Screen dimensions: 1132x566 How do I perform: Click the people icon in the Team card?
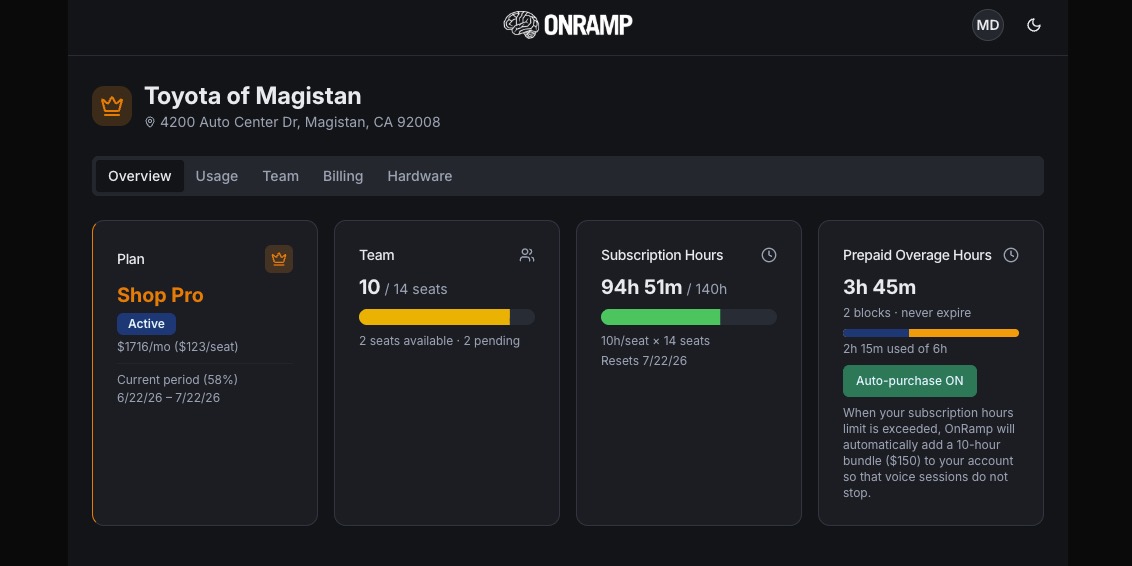(x=527, y=255)
